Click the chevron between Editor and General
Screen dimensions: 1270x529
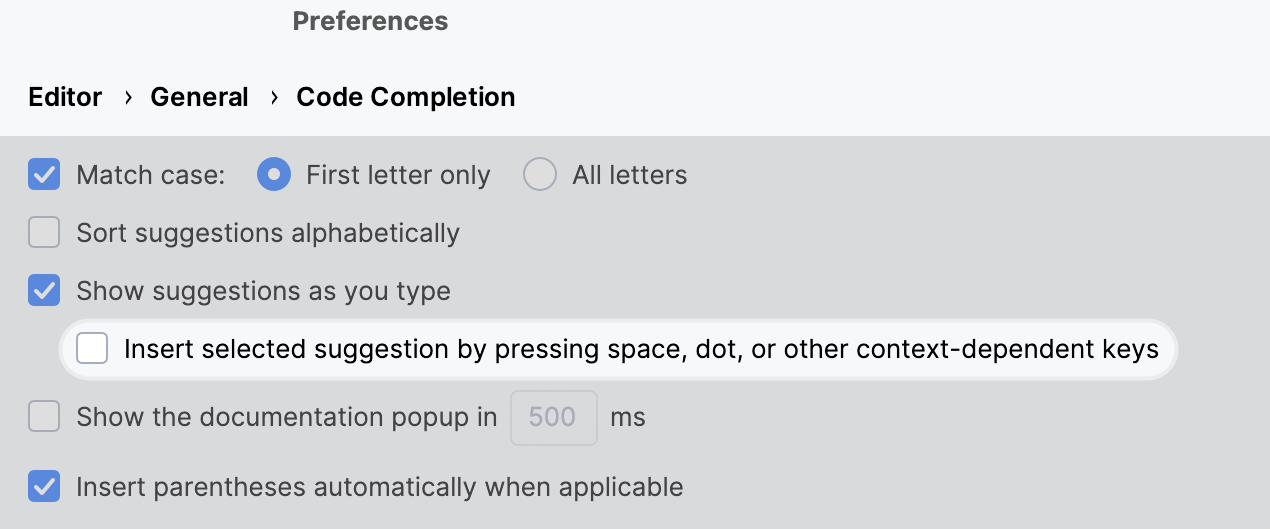pos(128,97)
